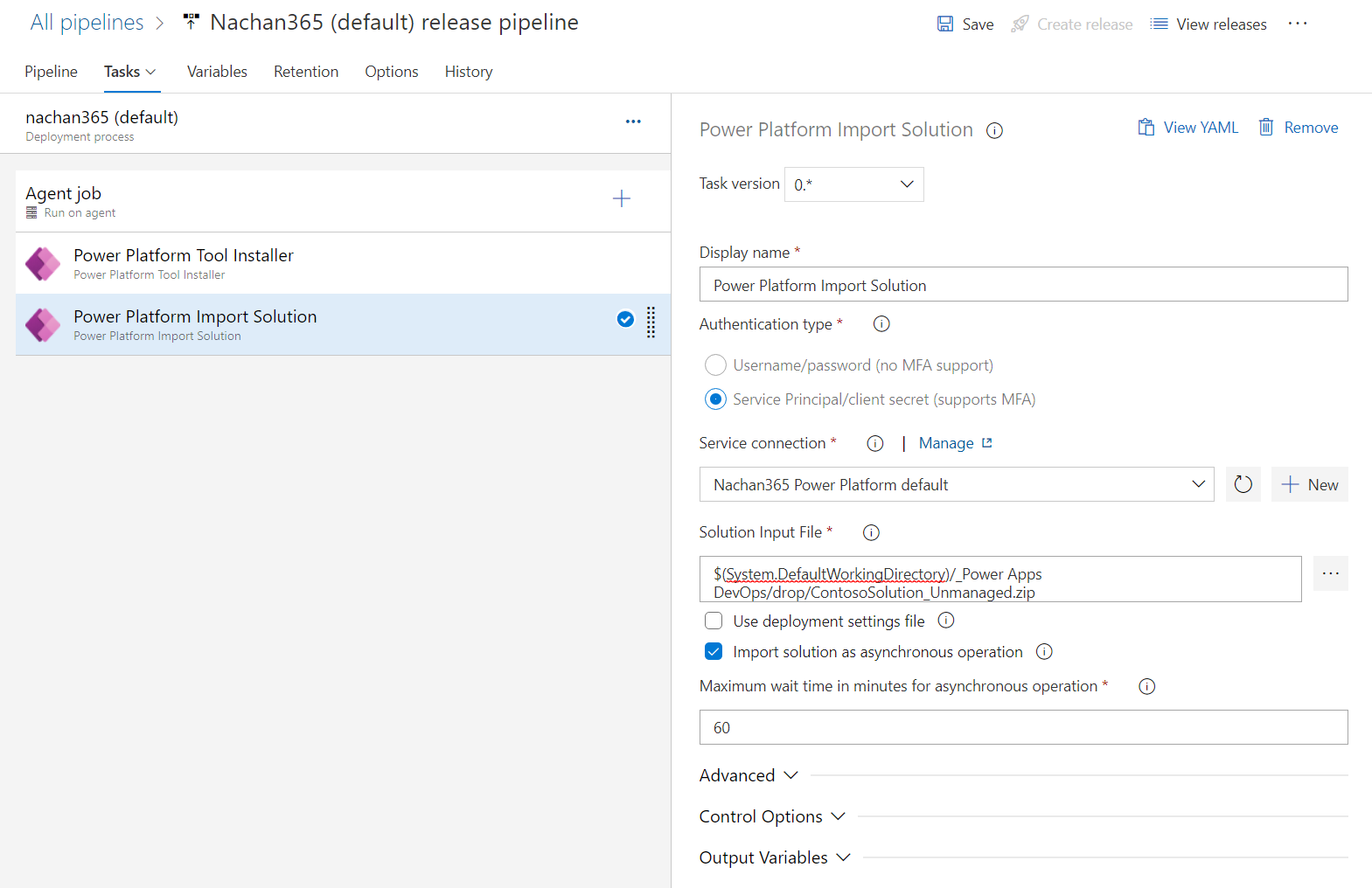Screen dimensions: 1372x888
Task: Expand the Control Options section
Action: point(772,816)
